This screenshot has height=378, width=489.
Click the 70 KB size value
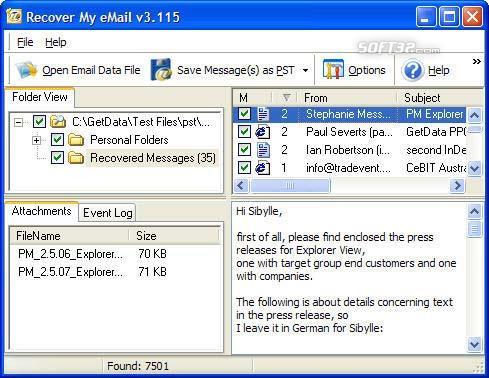[152, 254]
